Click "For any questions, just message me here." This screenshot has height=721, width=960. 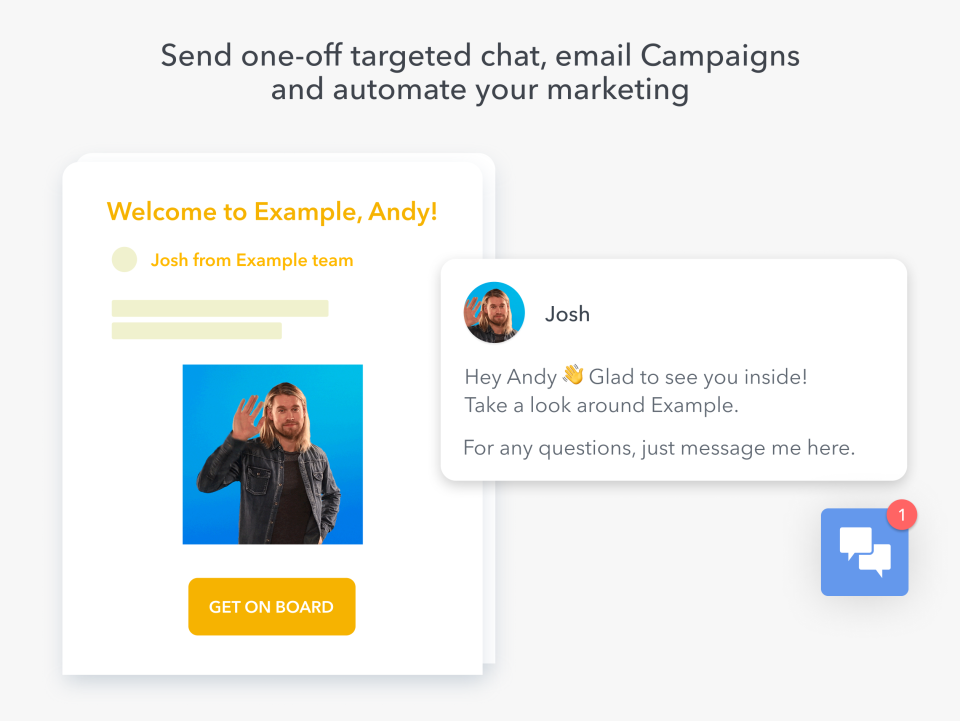point(659,448)
